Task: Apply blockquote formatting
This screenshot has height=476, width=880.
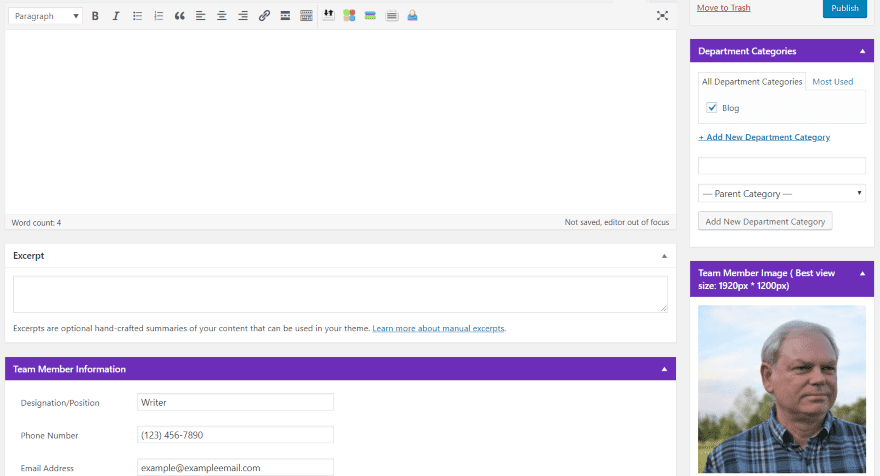Action: point(180,16)
